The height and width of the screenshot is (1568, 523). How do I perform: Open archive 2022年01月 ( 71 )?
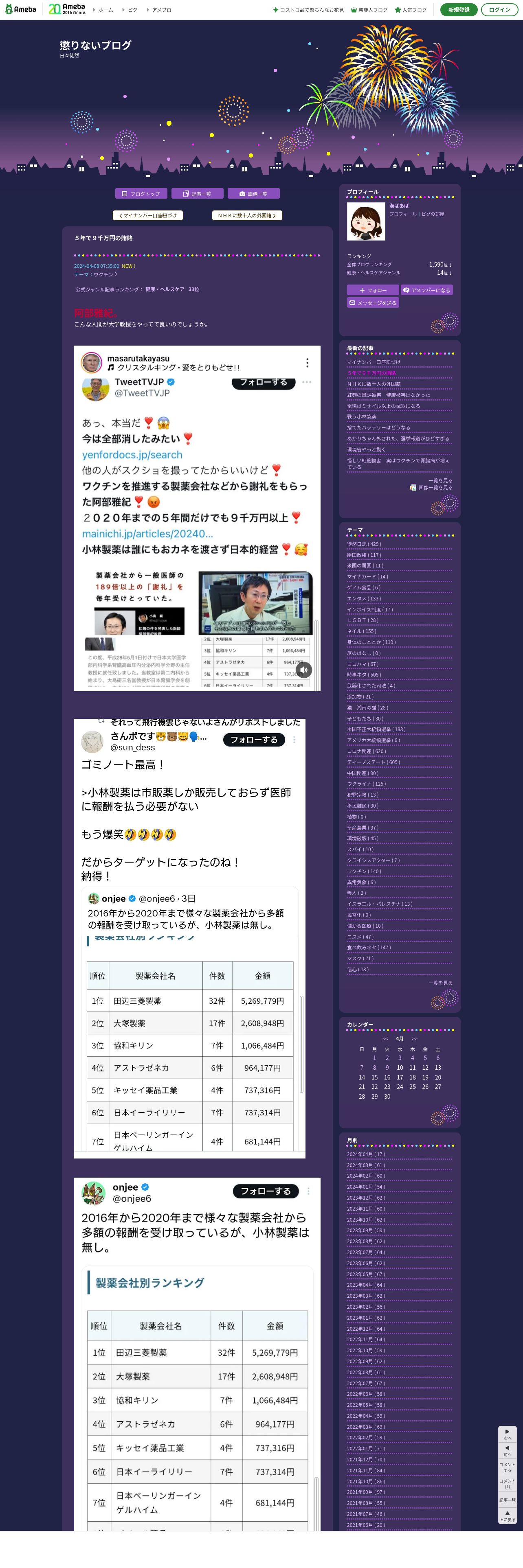(366, 1449)
